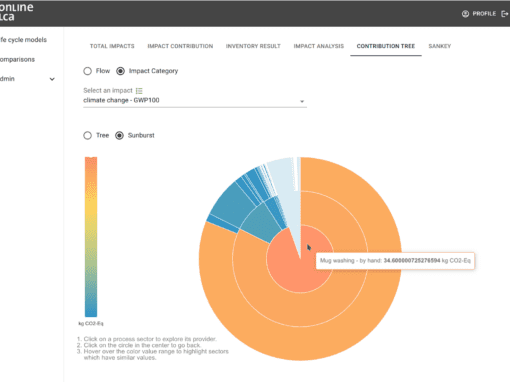Open the user profile icon
Viewport: 510px width, 382px height.
click(x=465, y=14)
